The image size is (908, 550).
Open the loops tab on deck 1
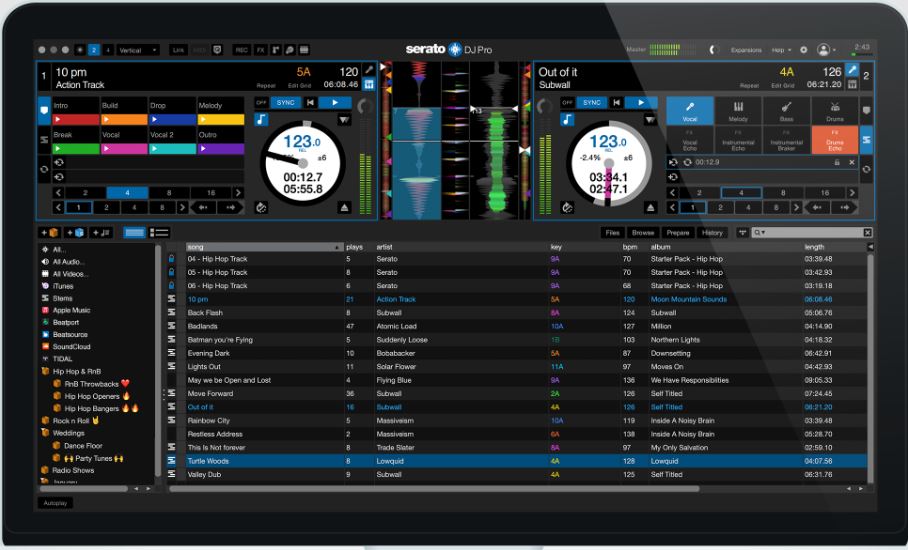[44, 170]
